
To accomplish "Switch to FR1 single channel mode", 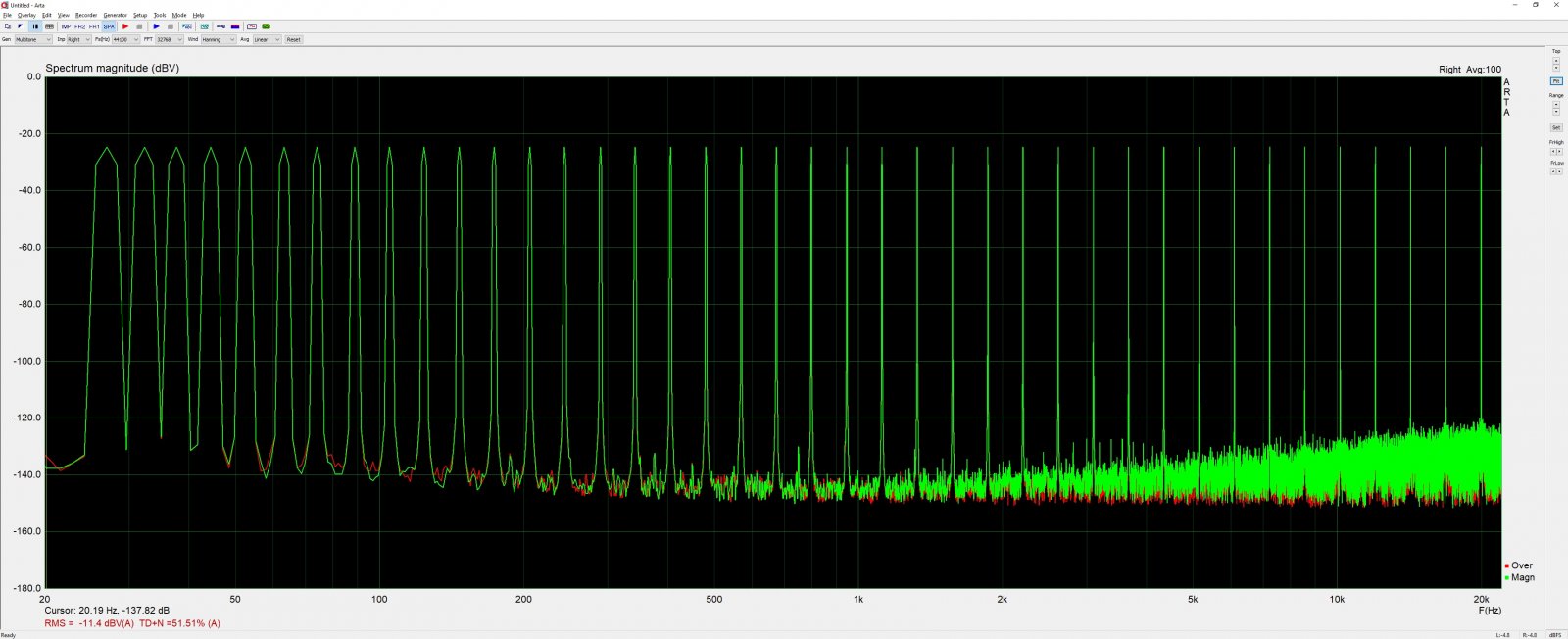I will tap(94, 26).
